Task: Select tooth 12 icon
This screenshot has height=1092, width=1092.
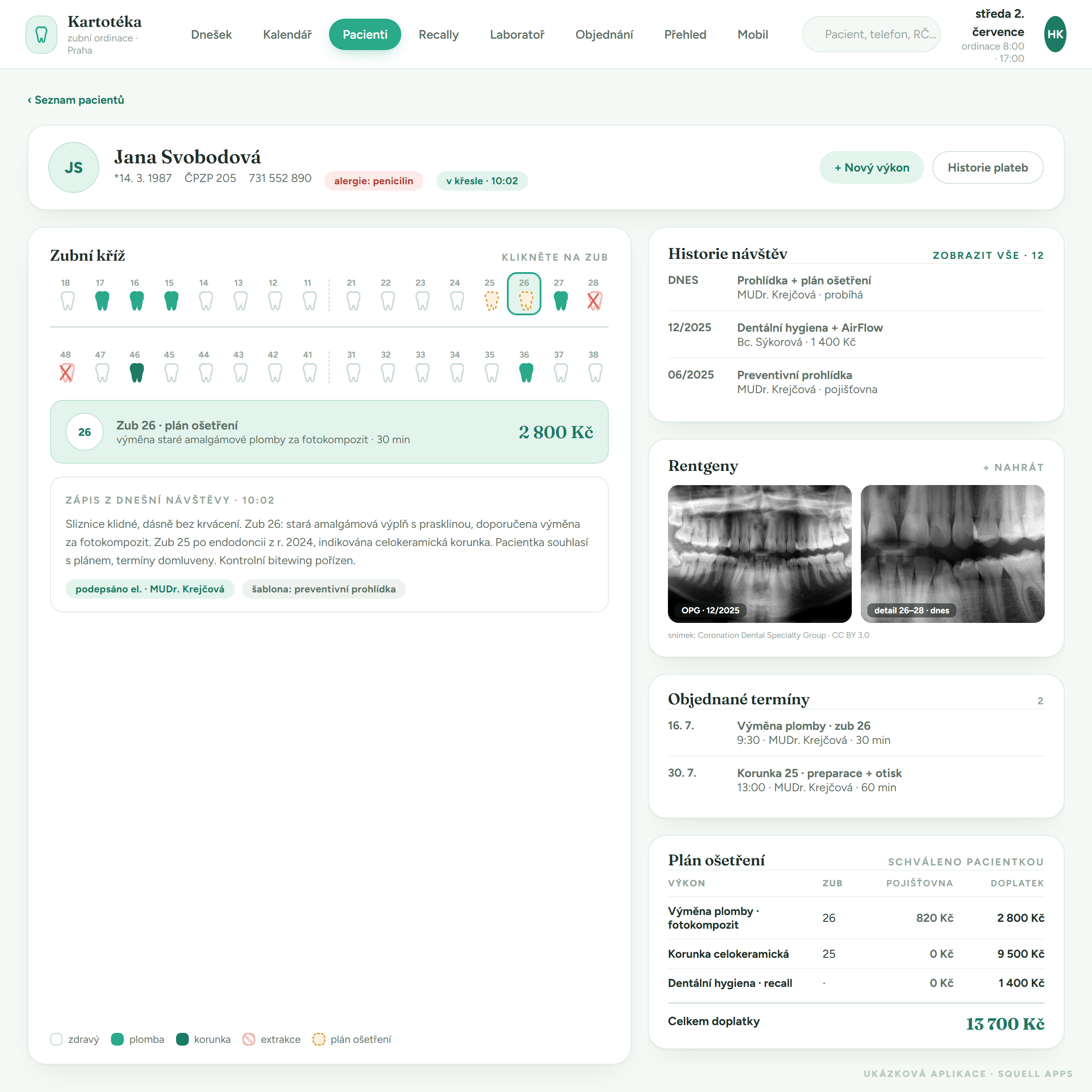Action: coord(275,301)
